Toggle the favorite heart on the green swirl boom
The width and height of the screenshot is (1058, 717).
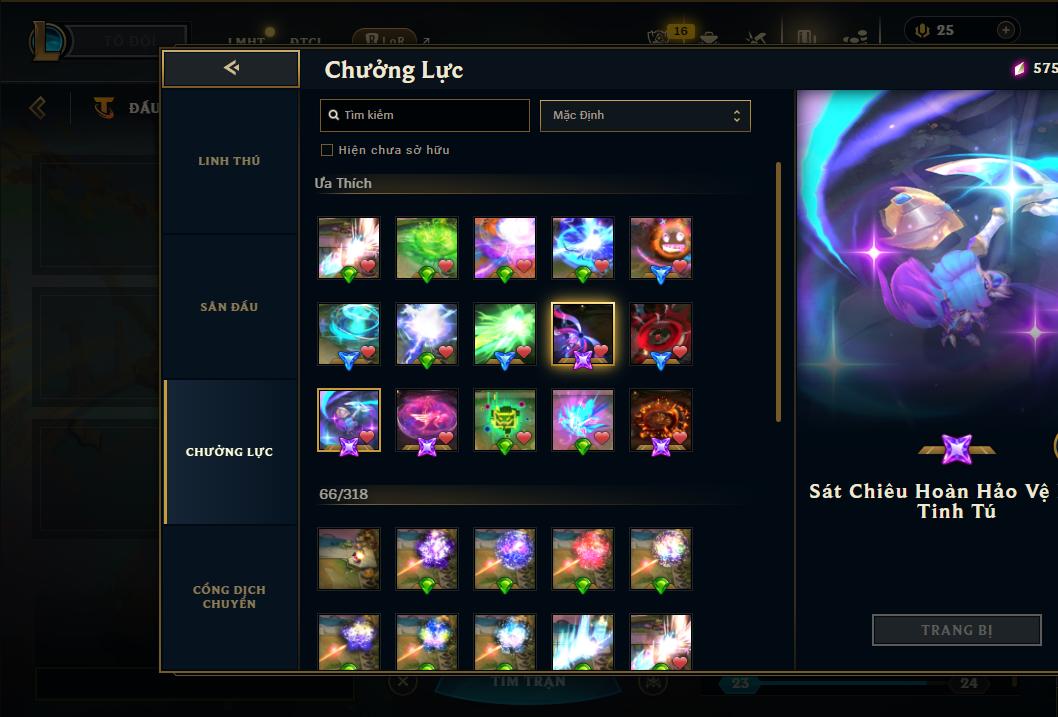coord(445,266)
